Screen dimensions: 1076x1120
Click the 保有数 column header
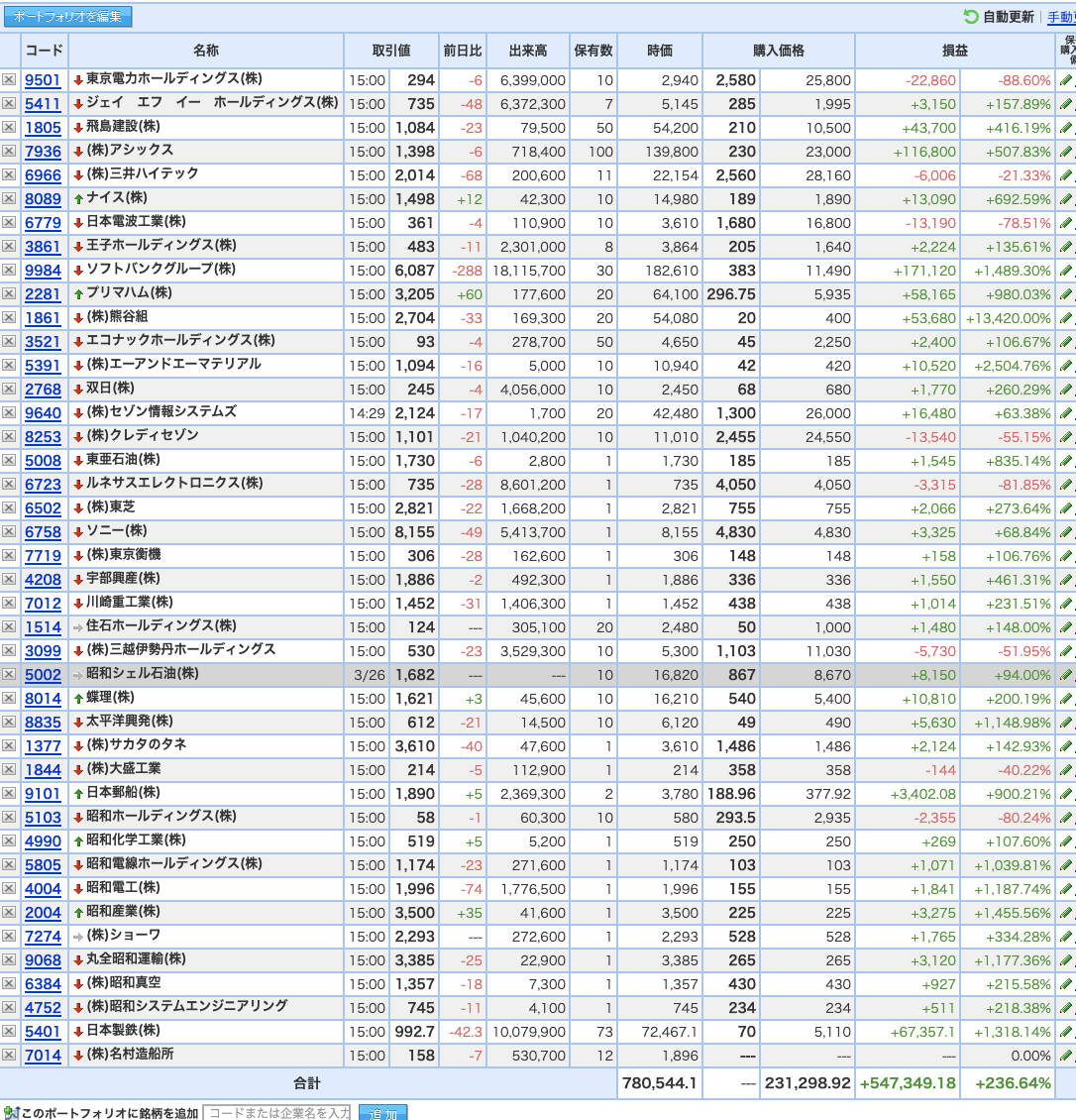(593, 50)
